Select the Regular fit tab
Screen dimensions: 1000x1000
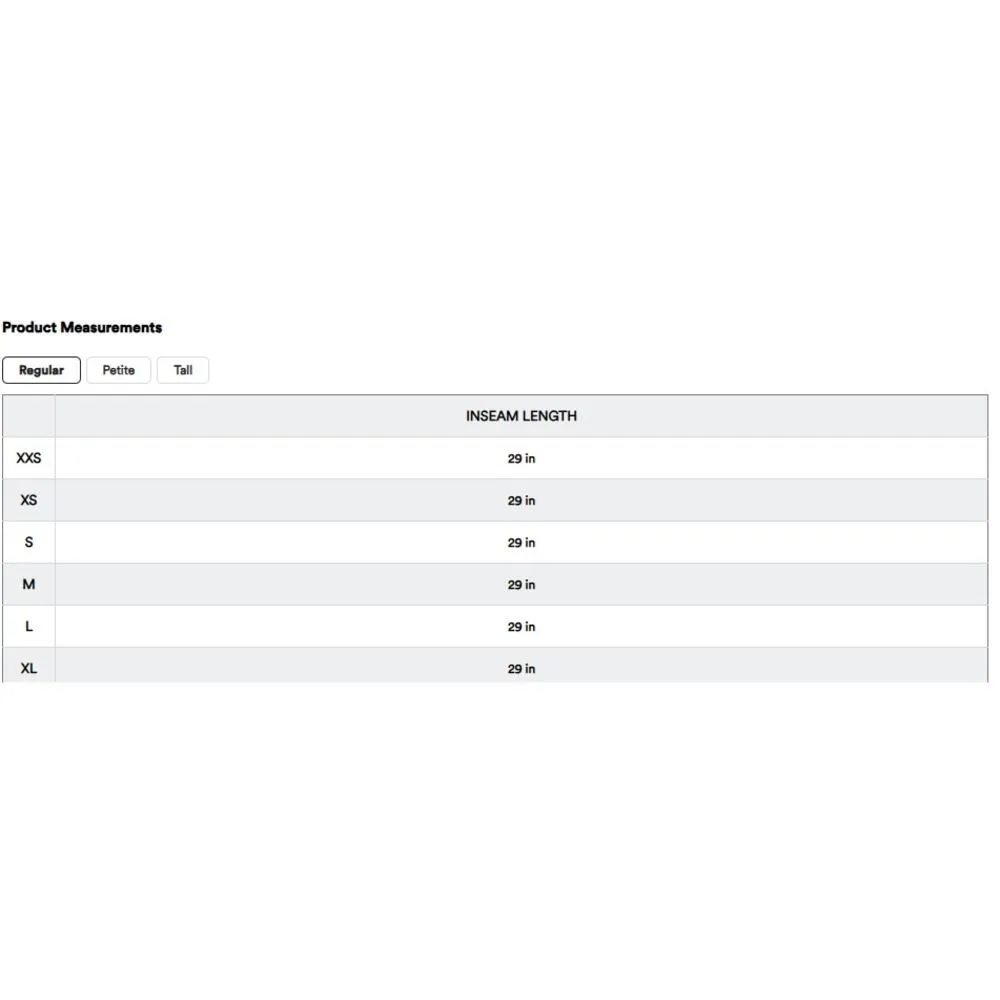click(x=41, y=370)
